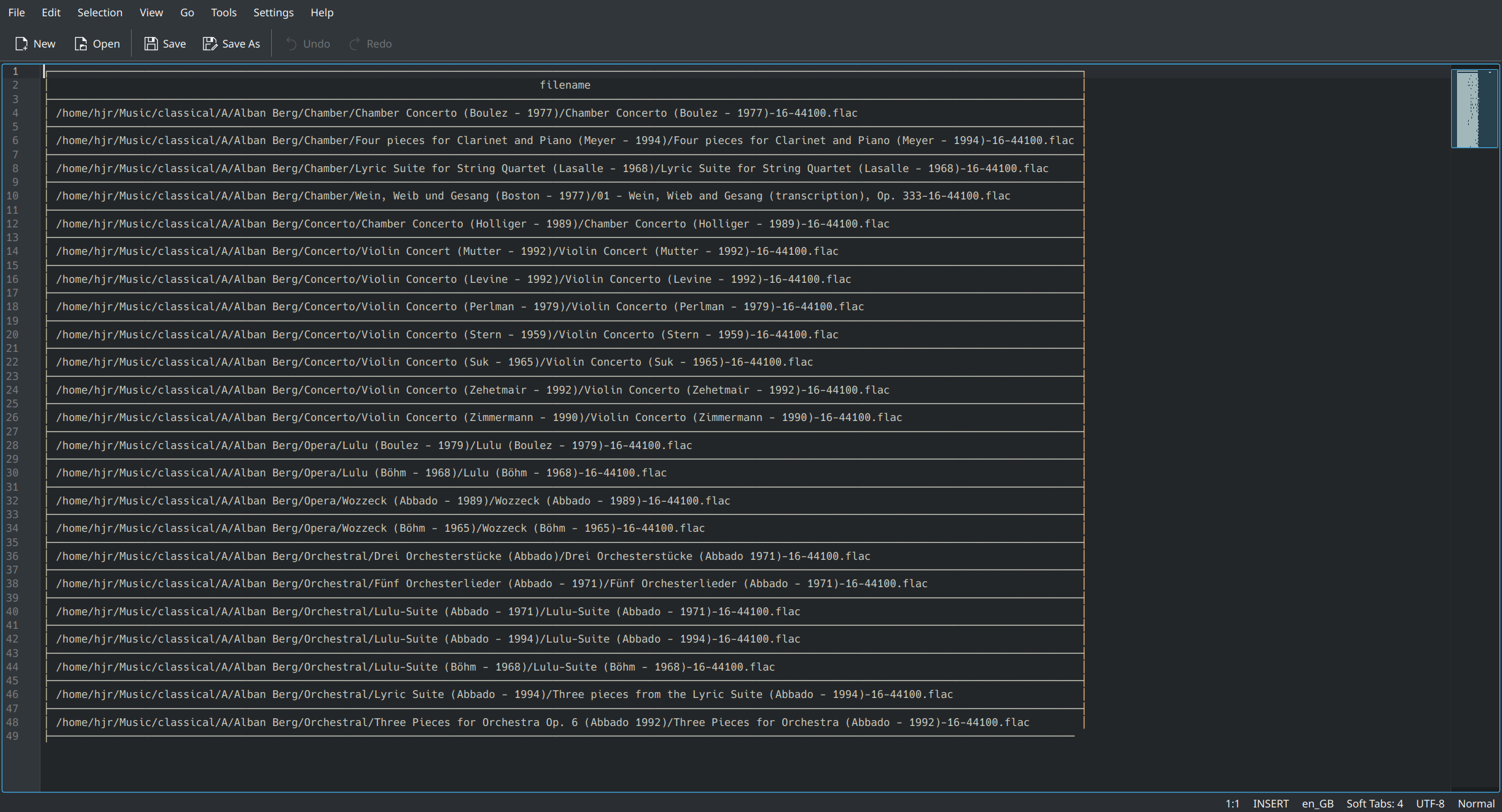Open a file using the Open icon

pyautogui.click(x=96, y=44)
